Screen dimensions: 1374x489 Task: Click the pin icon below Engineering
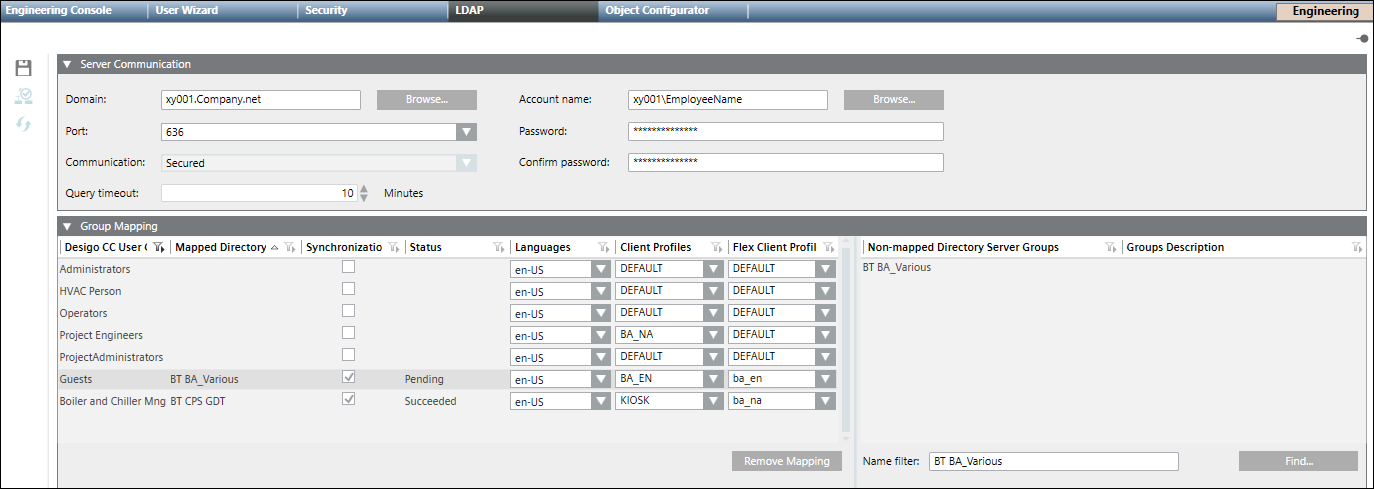point(1362,38)
